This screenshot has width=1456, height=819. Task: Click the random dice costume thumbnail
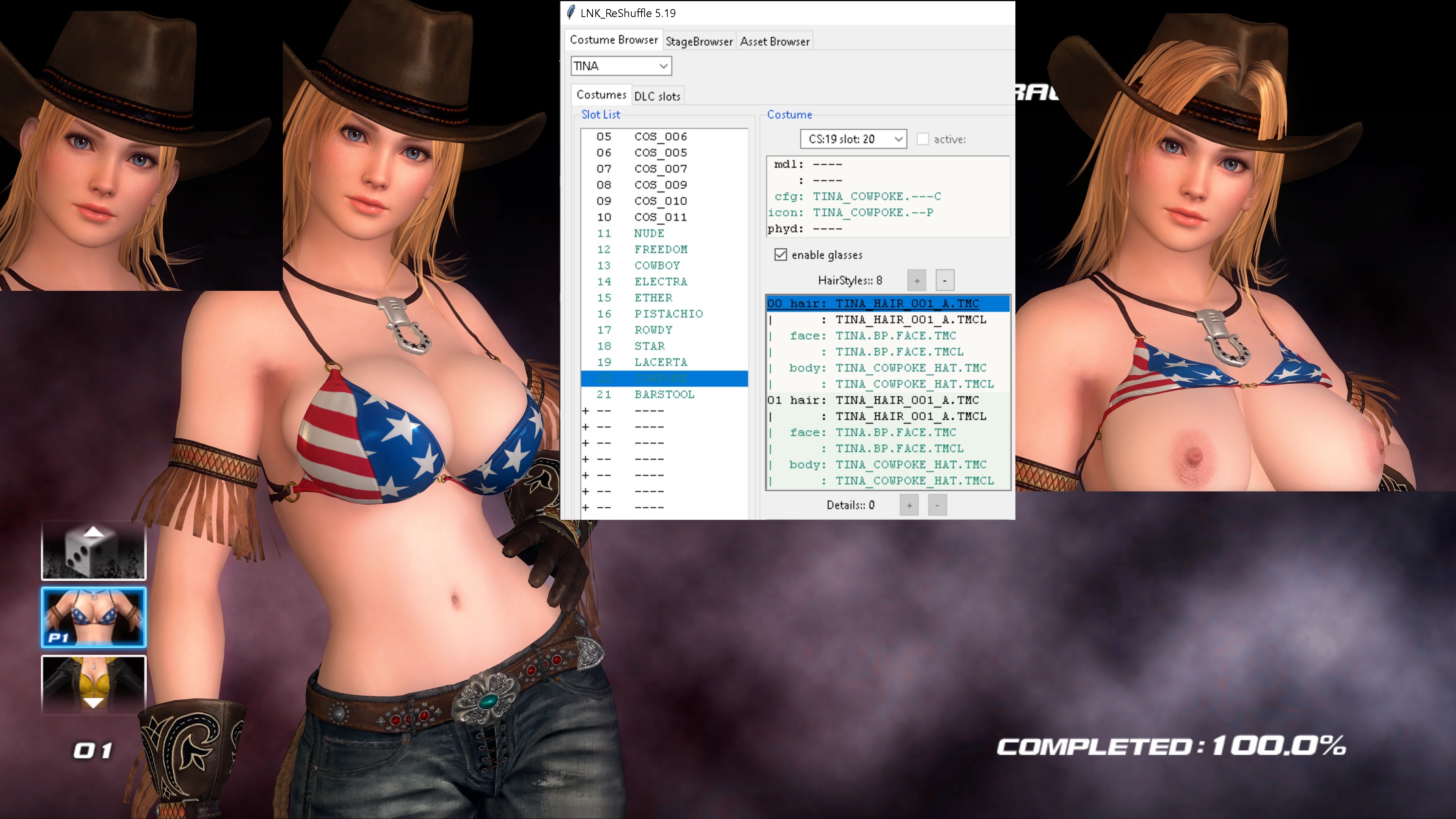click(x=93, y=551)
